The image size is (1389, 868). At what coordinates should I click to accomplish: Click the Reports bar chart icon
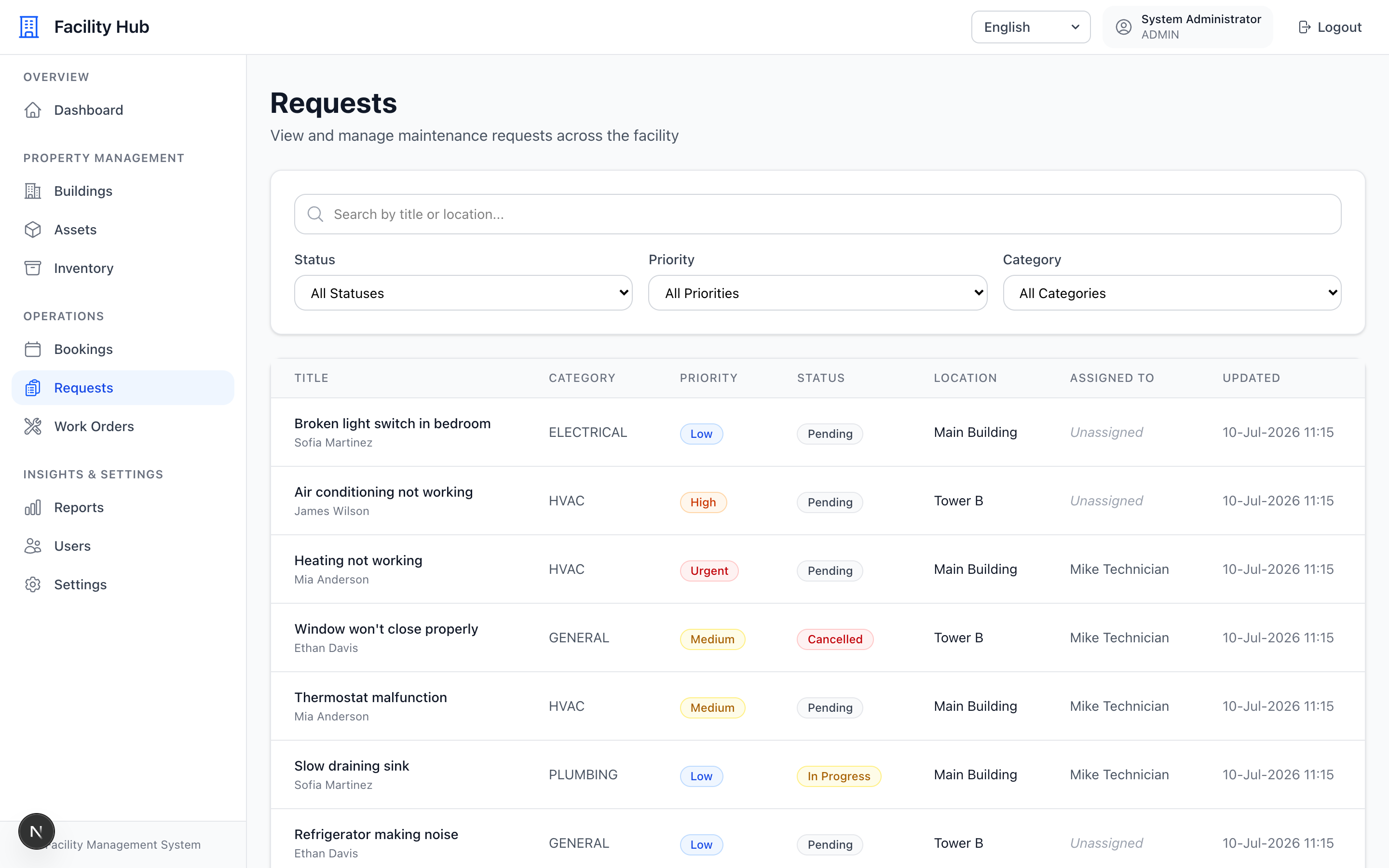click(33, 507)
